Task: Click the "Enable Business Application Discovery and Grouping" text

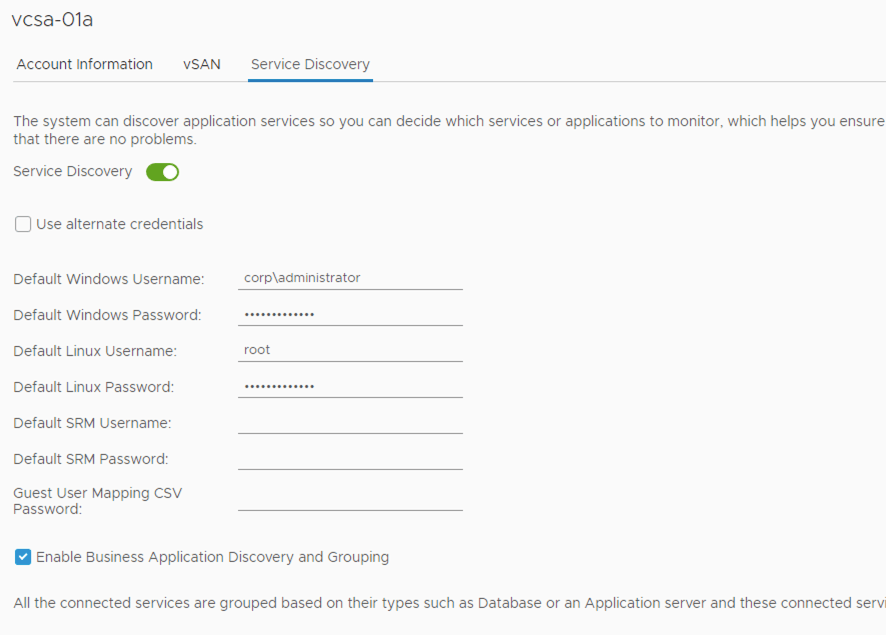Action: click(212, 557)
